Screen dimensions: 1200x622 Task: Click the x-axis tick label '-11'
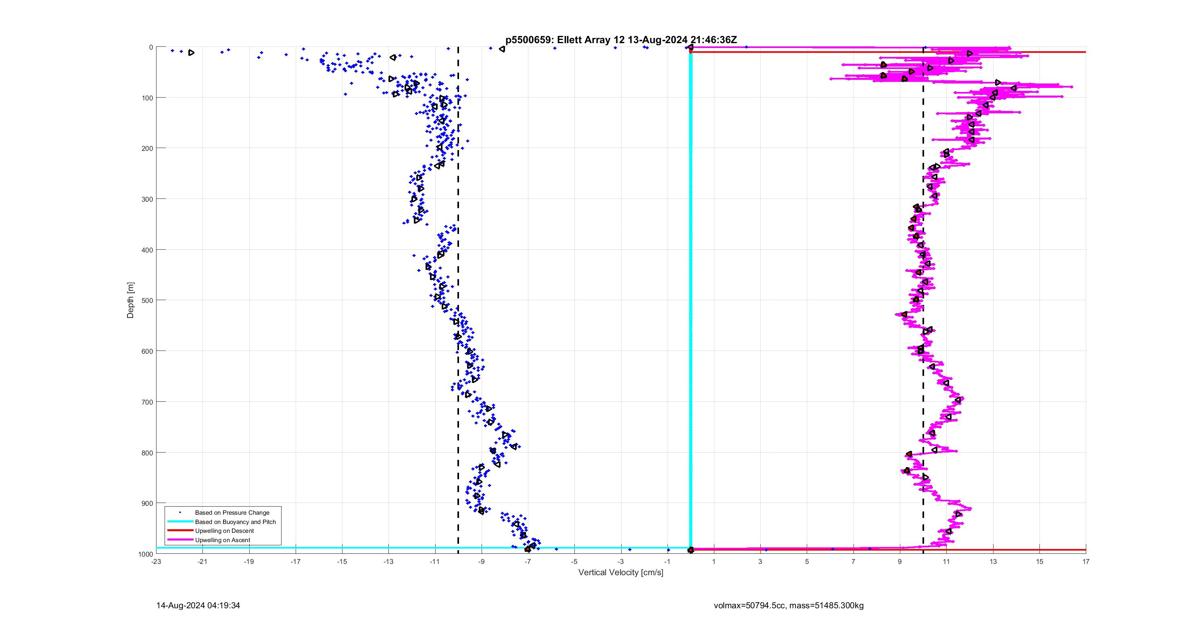(435, 561)
